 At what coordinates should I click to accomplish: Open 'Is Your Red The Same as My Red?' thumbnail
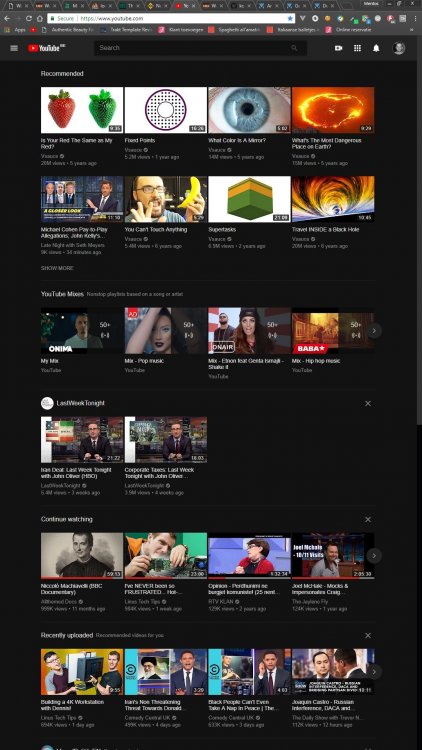pos(82,110)
